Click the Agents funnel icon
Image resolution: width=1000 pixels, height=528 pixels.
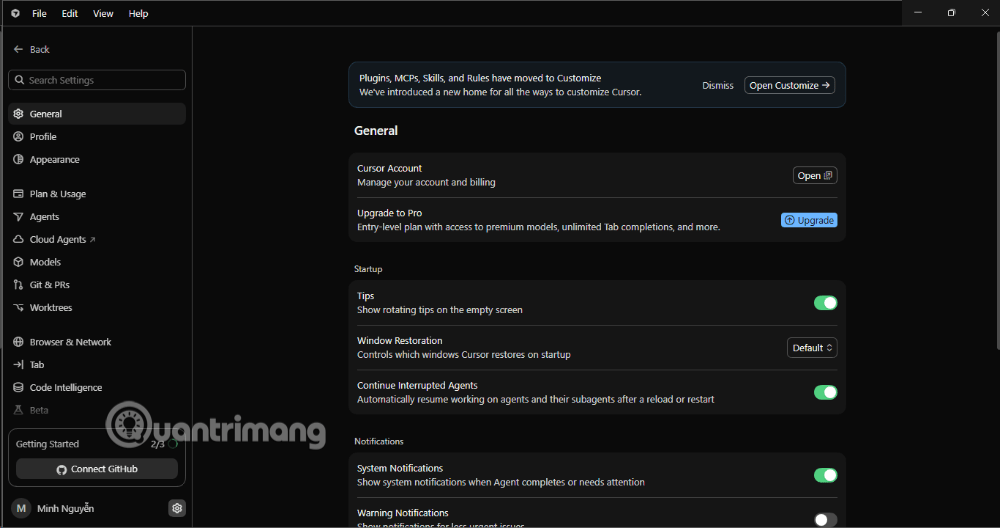coord(18,217)
